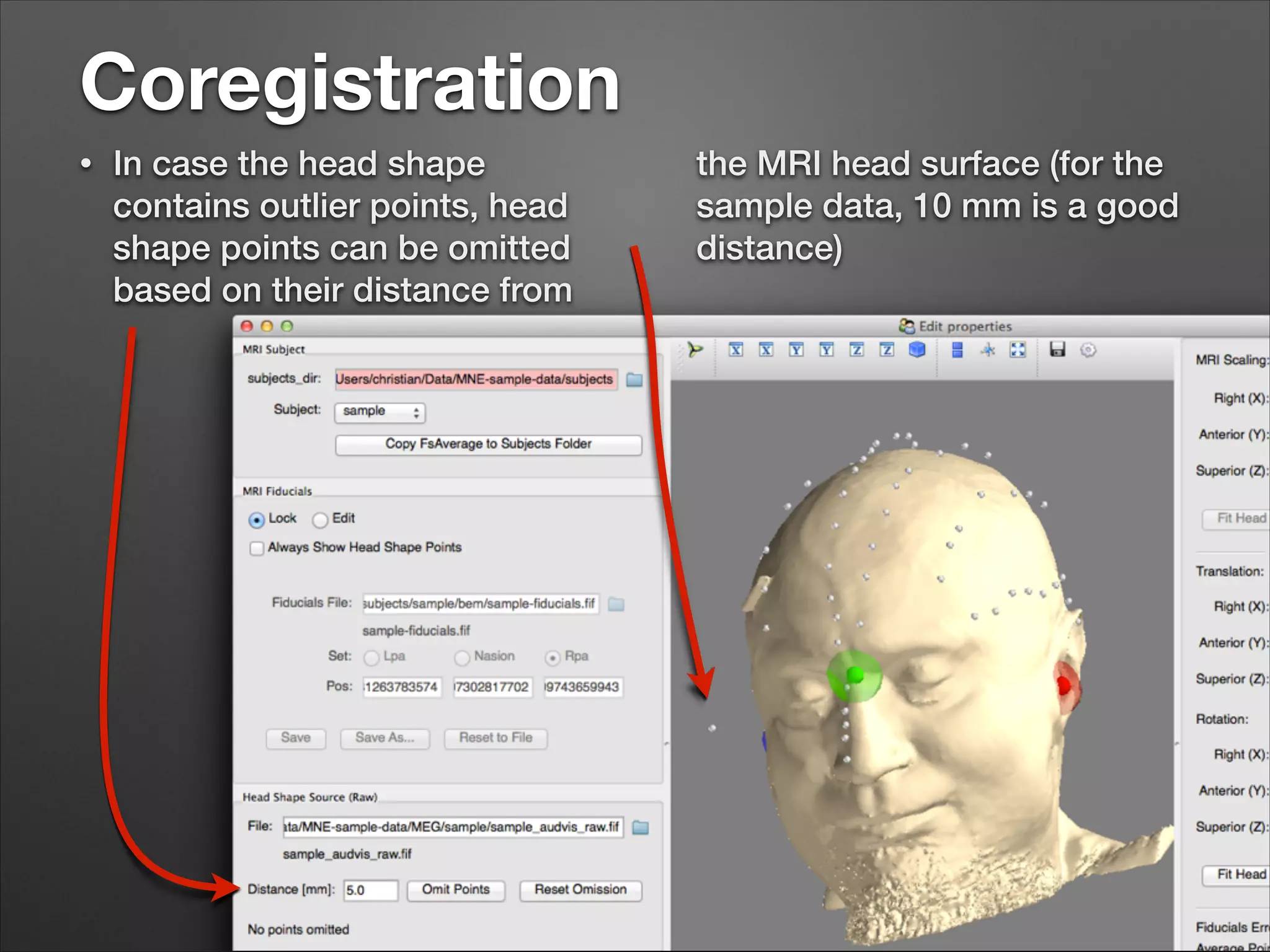Screen dimensions: 1270x952
Task: Click the Mayavi pipeline icon in toolbar
Action: click(695, 350)
